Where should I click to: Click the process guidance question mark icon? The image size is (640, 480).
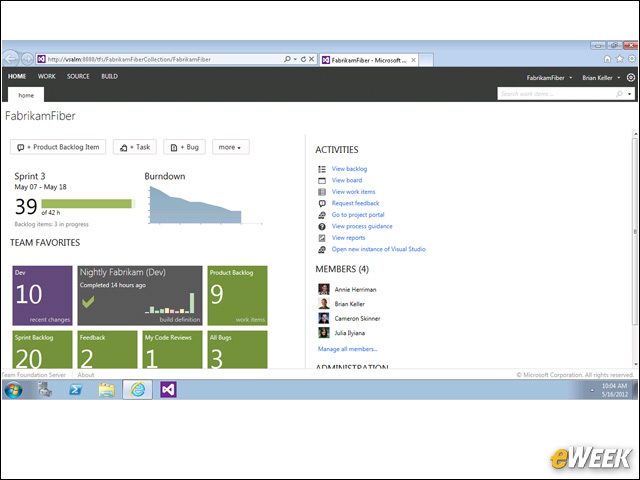tap(322, 227)
